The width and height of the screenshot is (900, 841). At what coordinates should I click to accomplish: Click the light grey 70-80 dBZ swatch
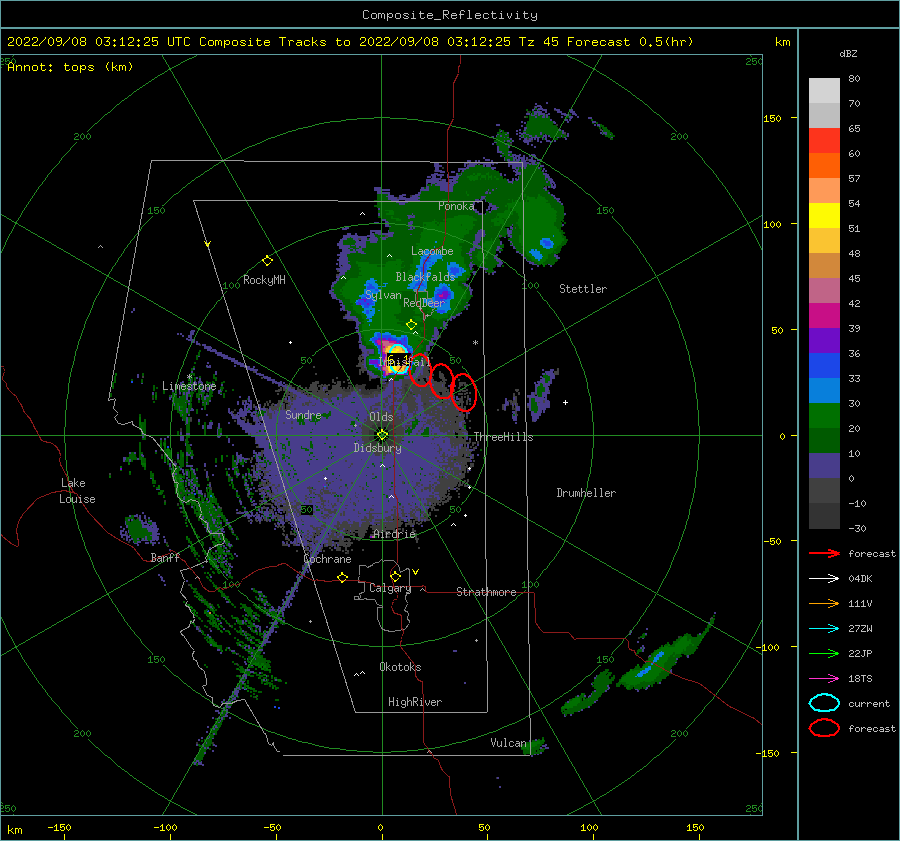coord(824,91)
